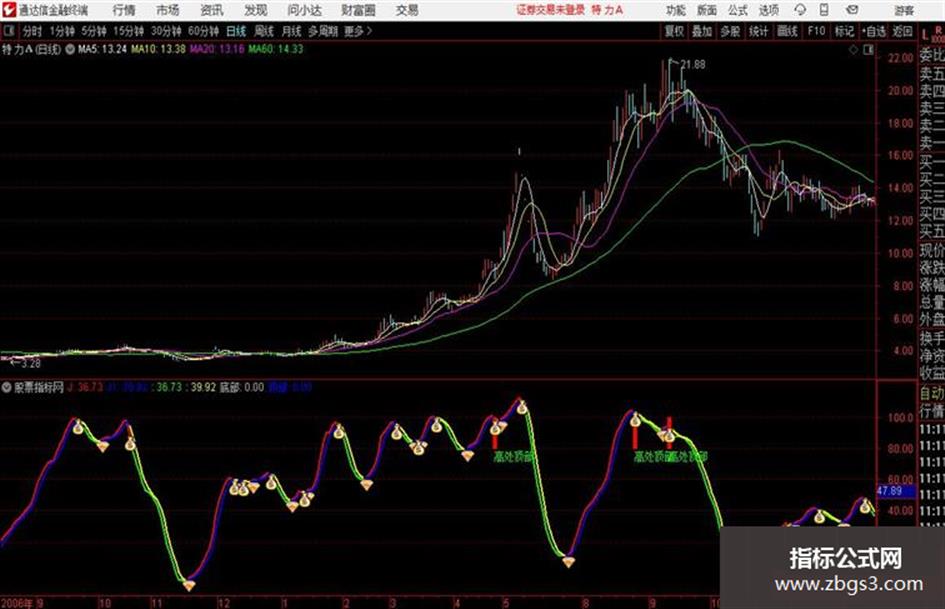Viewport: 945px width, 609px height.
Task: Click the diamond marker at the June trough
Action: (x=568, y=562)
